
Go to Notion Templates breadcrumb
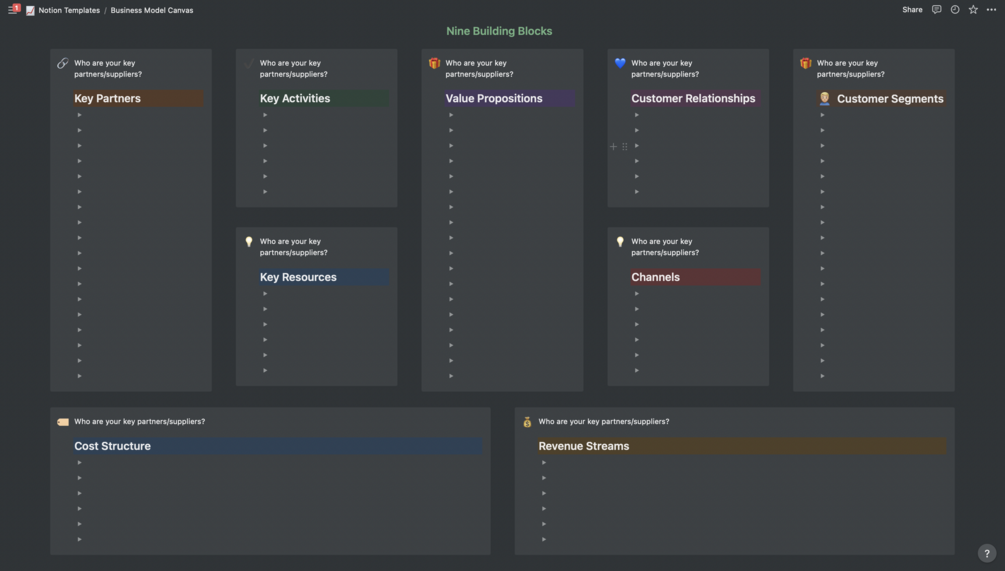[69, 10]
